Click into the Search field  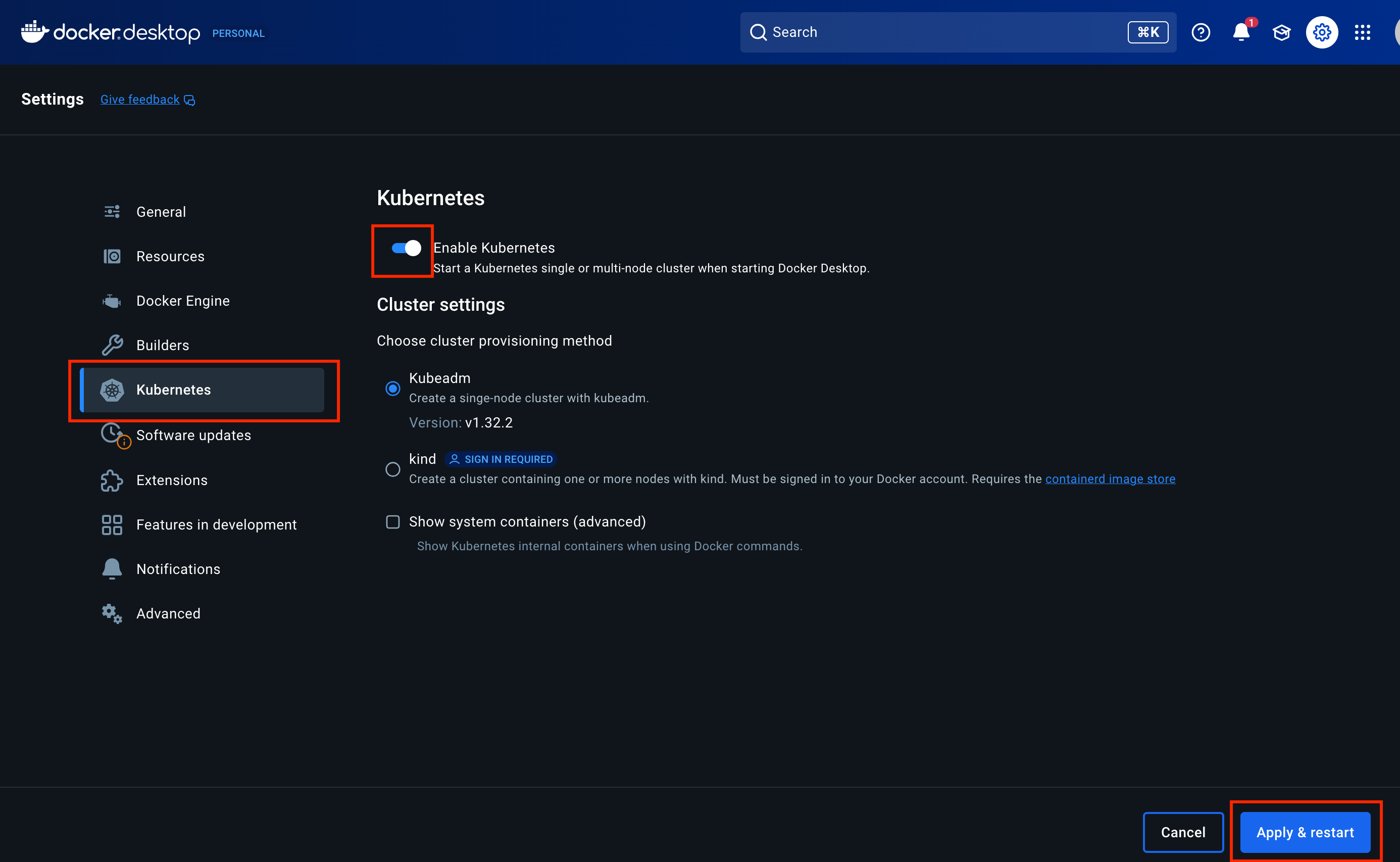[x=958, y=32]
